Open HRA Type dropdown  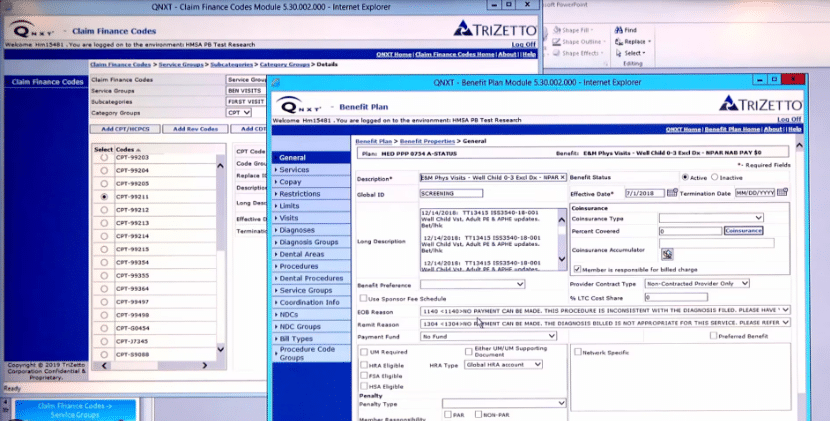pyautogui.click(x=503, y=365)
